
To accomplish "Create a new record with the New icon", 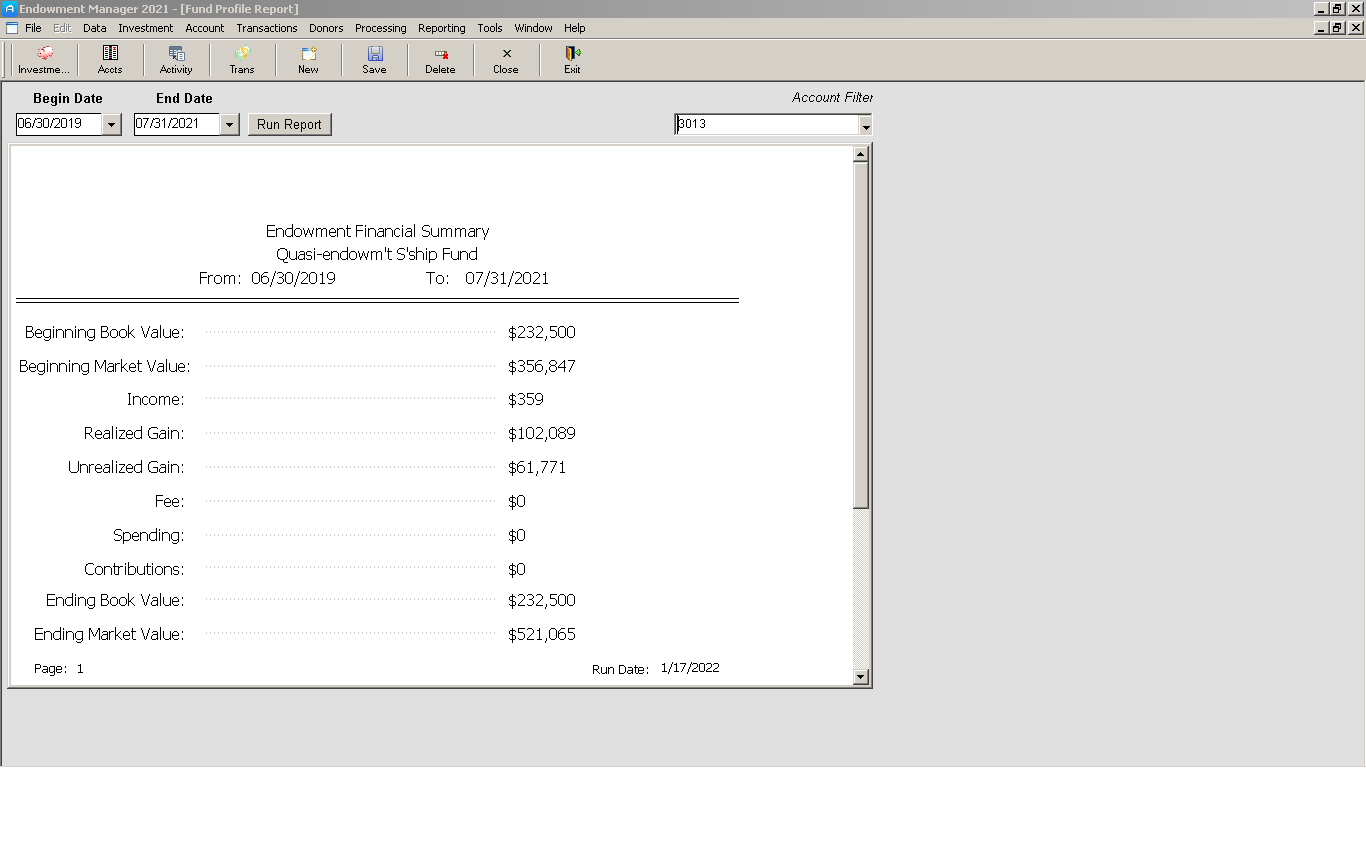I will [308, 60].
